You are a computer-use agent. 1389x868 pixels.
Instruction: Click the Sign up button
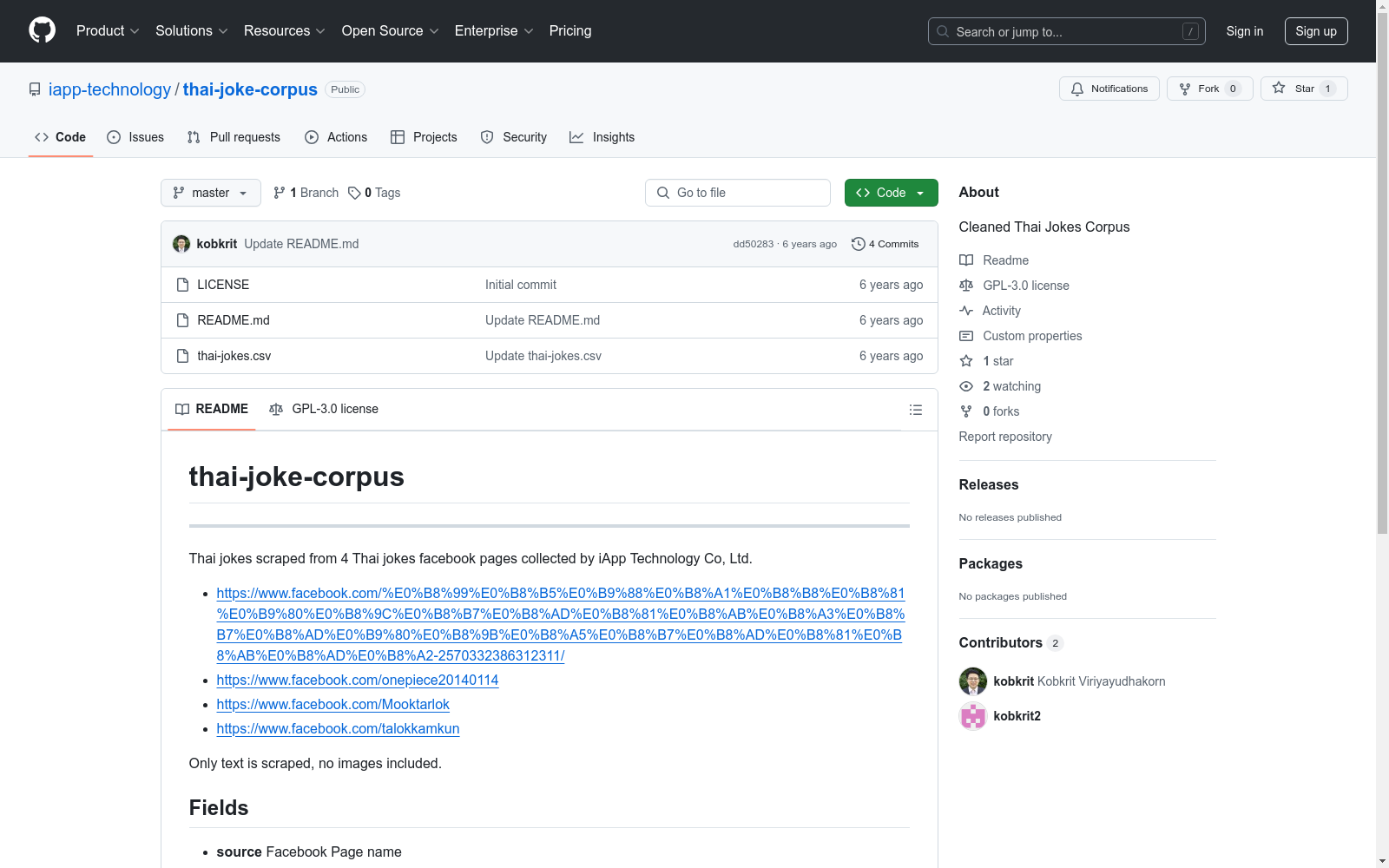pyautogui.click(x=1316, y=31)
